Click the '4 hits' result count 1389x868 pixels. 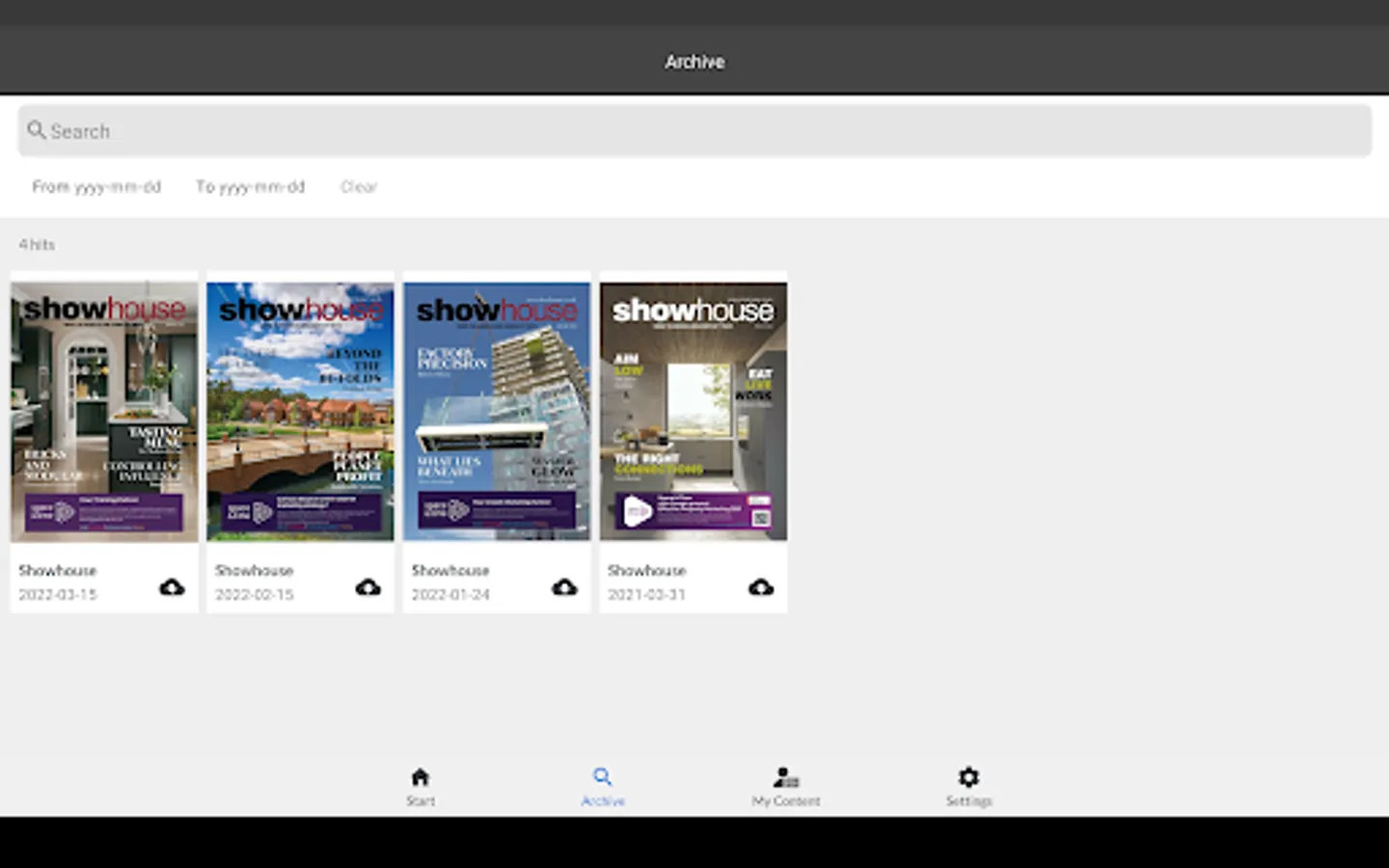pos(37,244)
